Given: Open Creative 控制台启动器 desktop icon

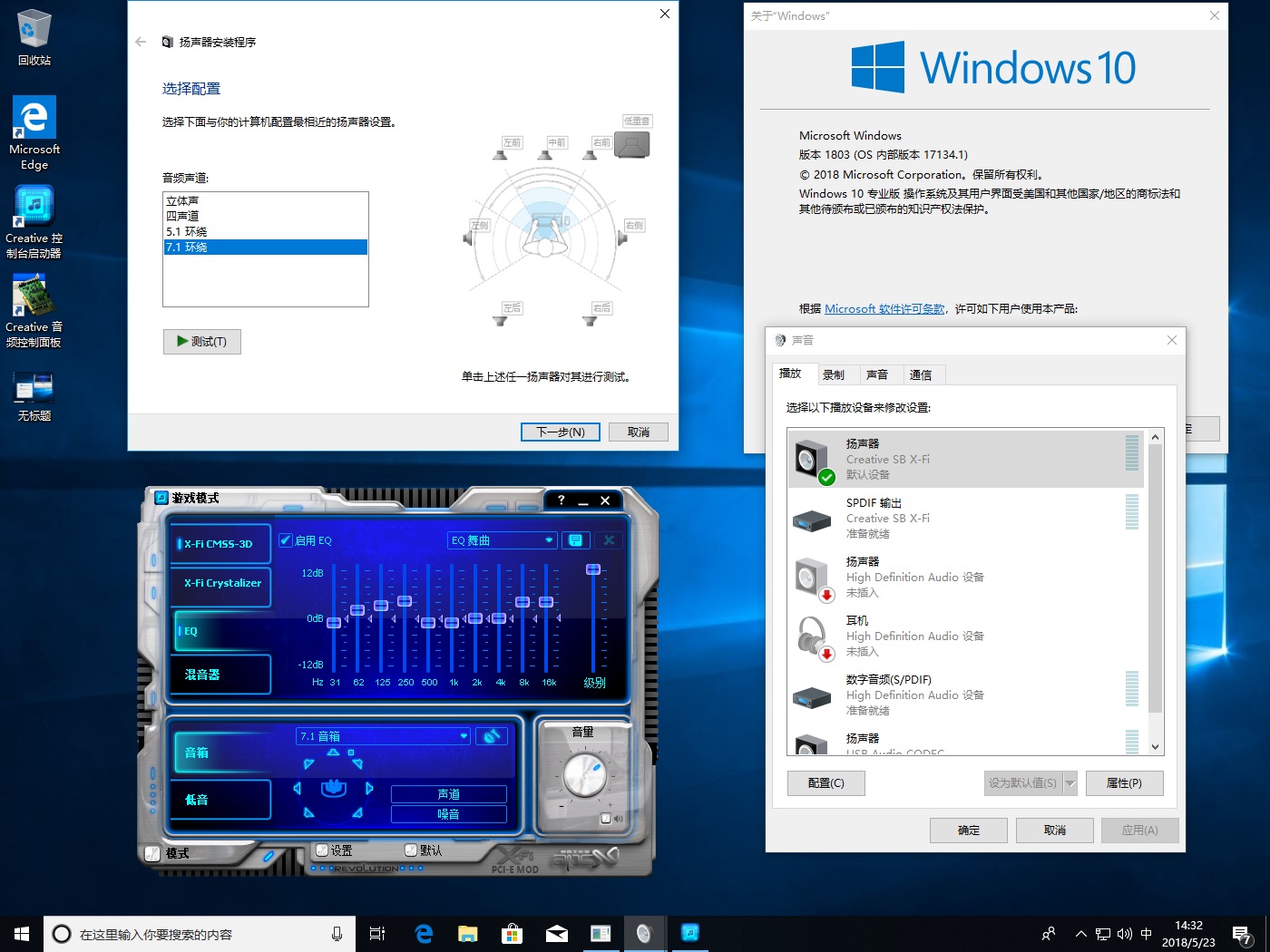Looking at the screenshot, I should (34, 222).
